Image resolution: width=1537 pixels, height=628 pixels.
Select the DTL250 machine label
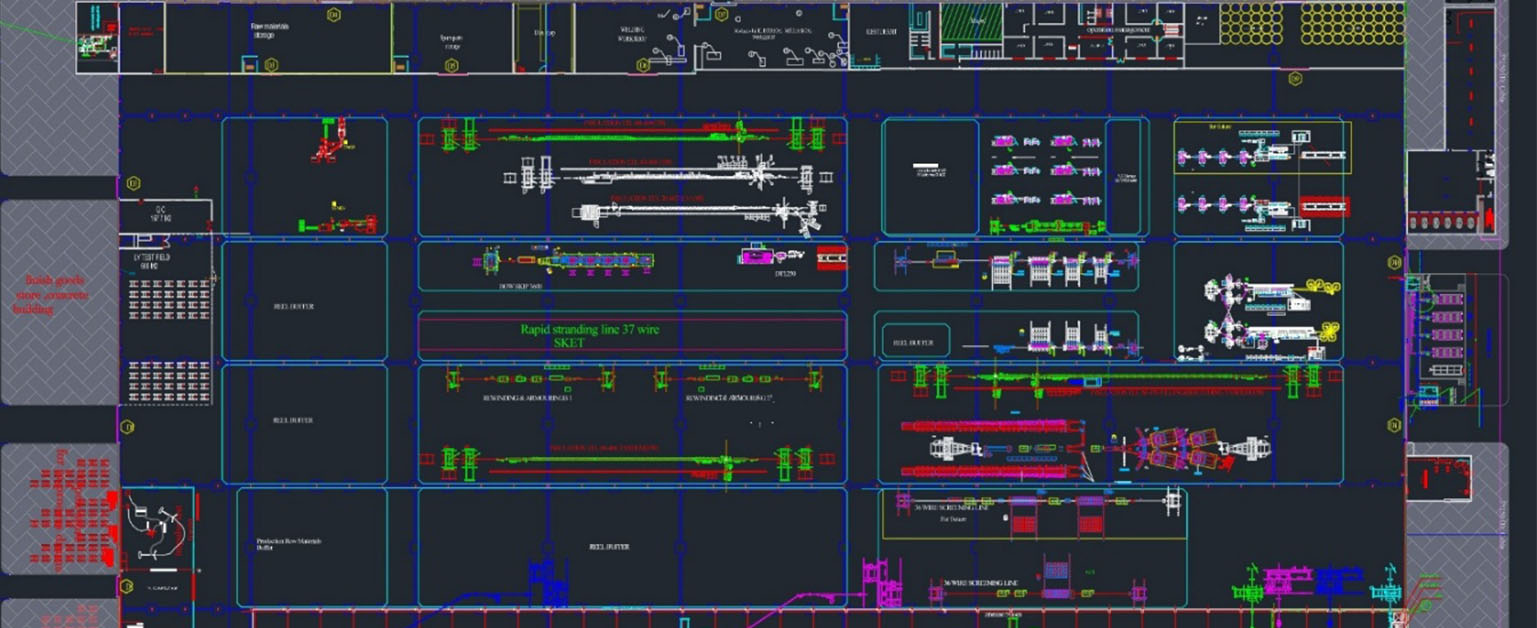click(785, 271)
